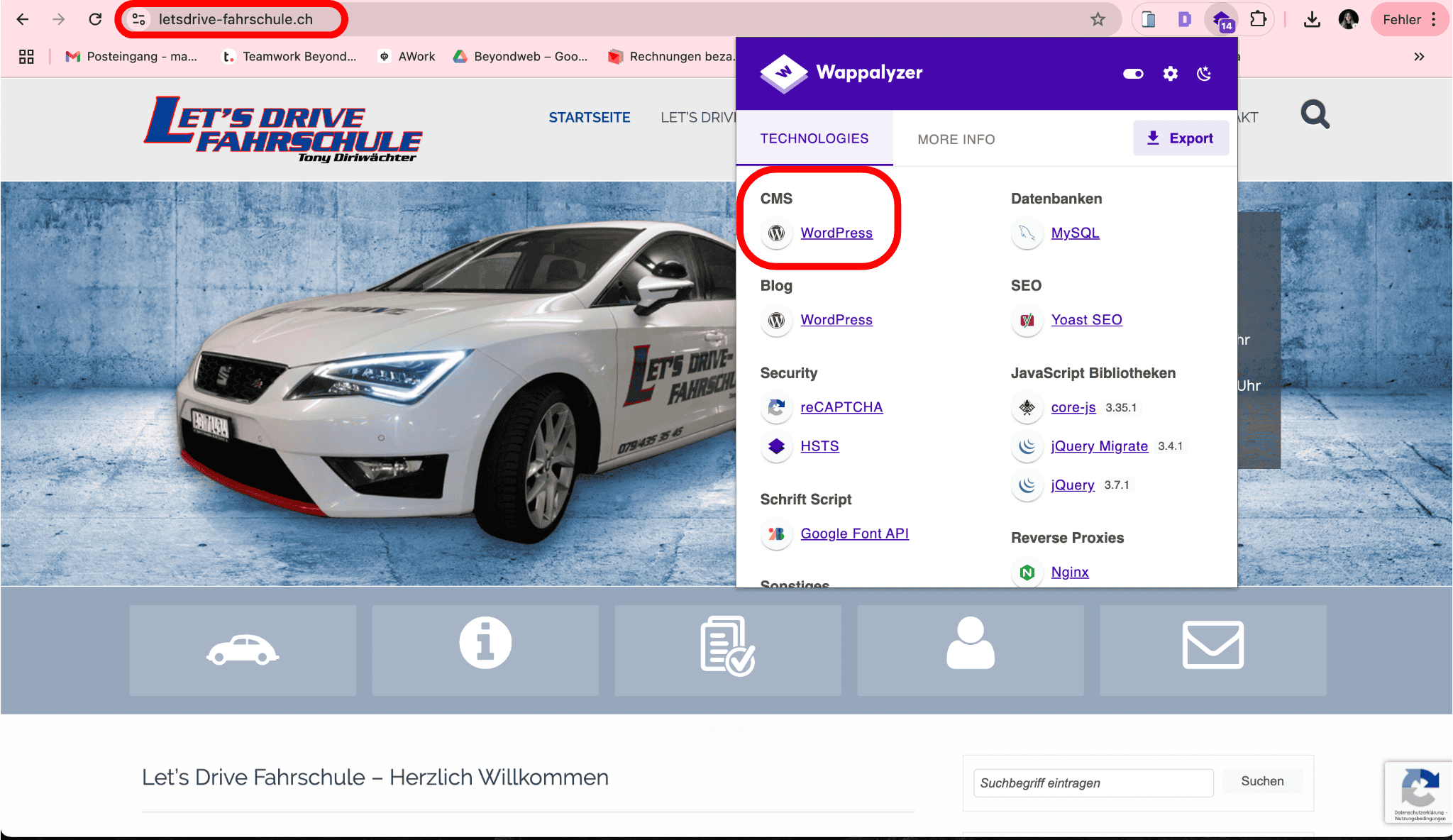Image resolution: width=1453 pixels, height=840 pixels.
Task: Switch Wappalyzer to dark mode with the moon icon
Action: (x=1204, y=74)
